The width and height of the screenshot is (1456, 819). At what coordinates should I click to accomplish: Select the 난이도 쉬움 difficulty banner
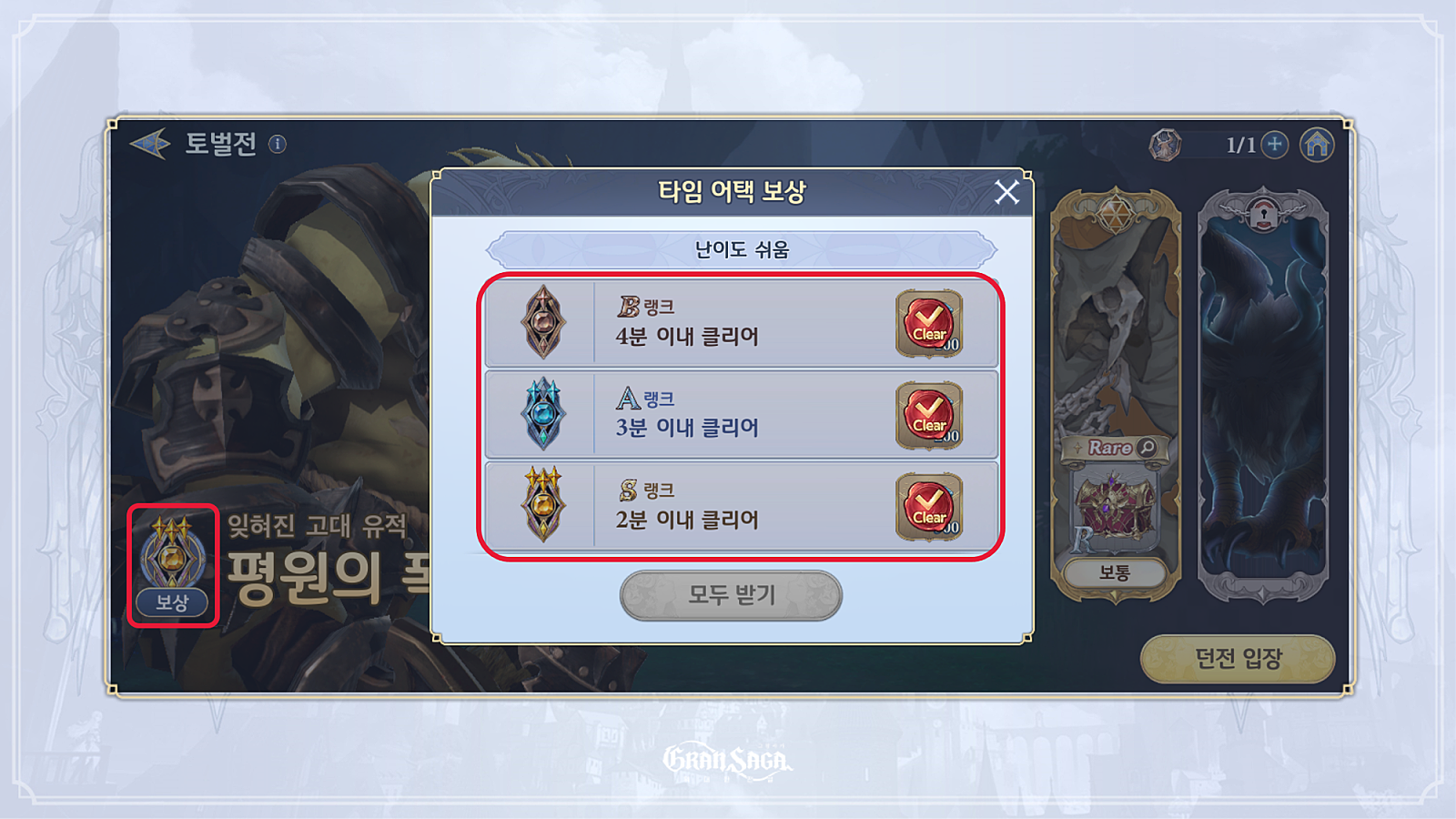(x=742, y=249)
